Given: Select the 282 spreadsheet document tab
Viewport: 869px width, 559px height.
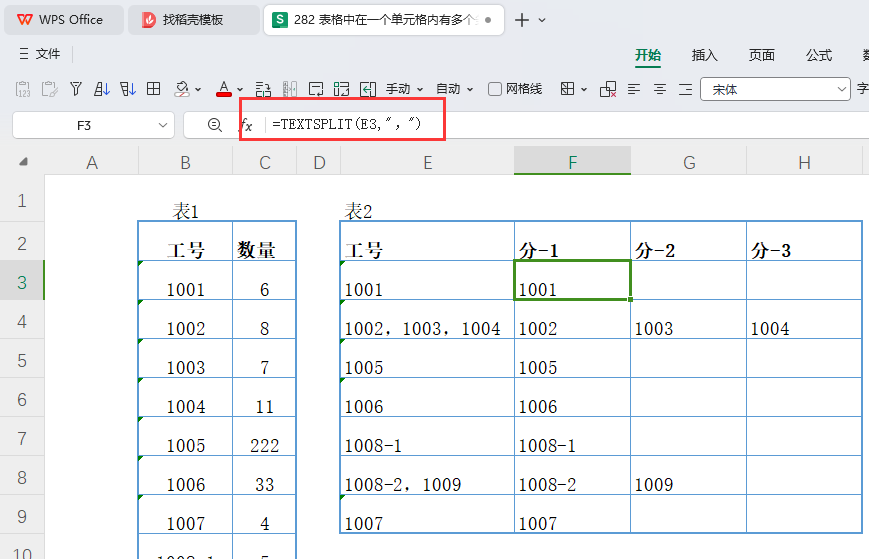Looking at the screenshot, I should coord(384,20).
